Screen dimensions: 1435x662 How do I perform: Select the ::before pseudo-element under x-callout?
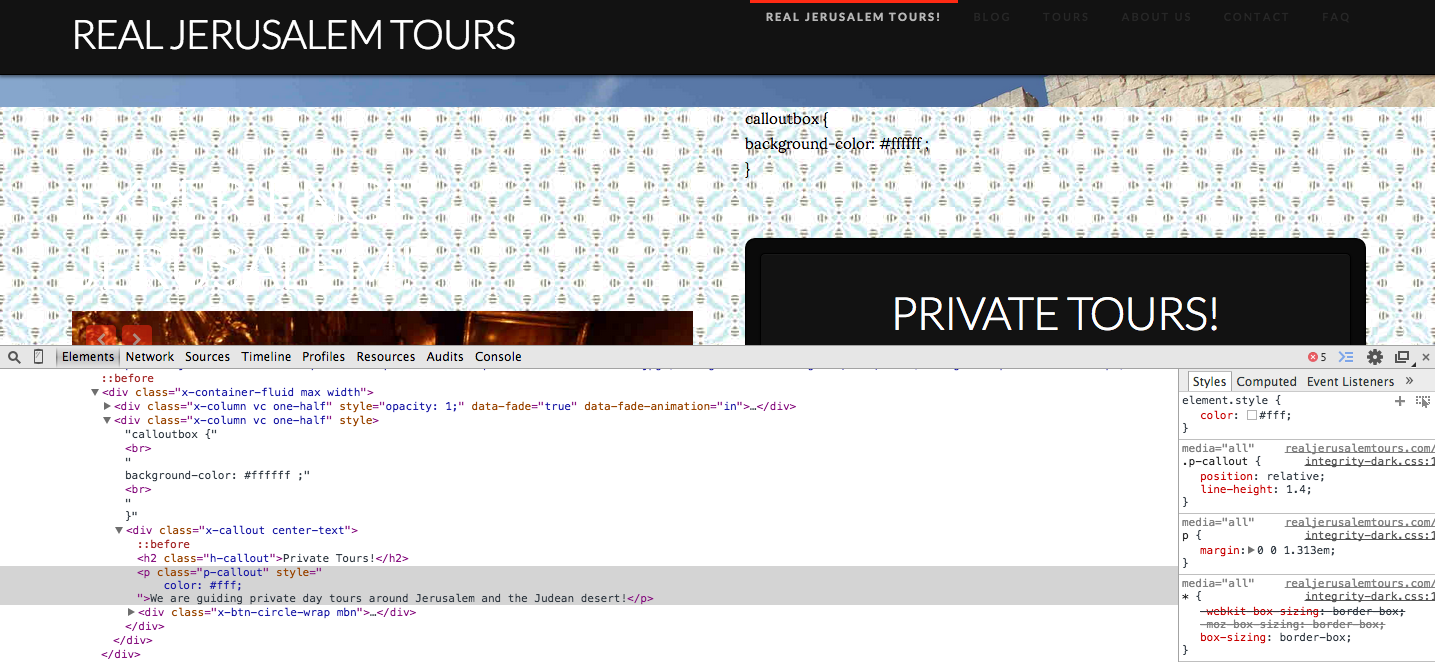(x=163, y=545)
